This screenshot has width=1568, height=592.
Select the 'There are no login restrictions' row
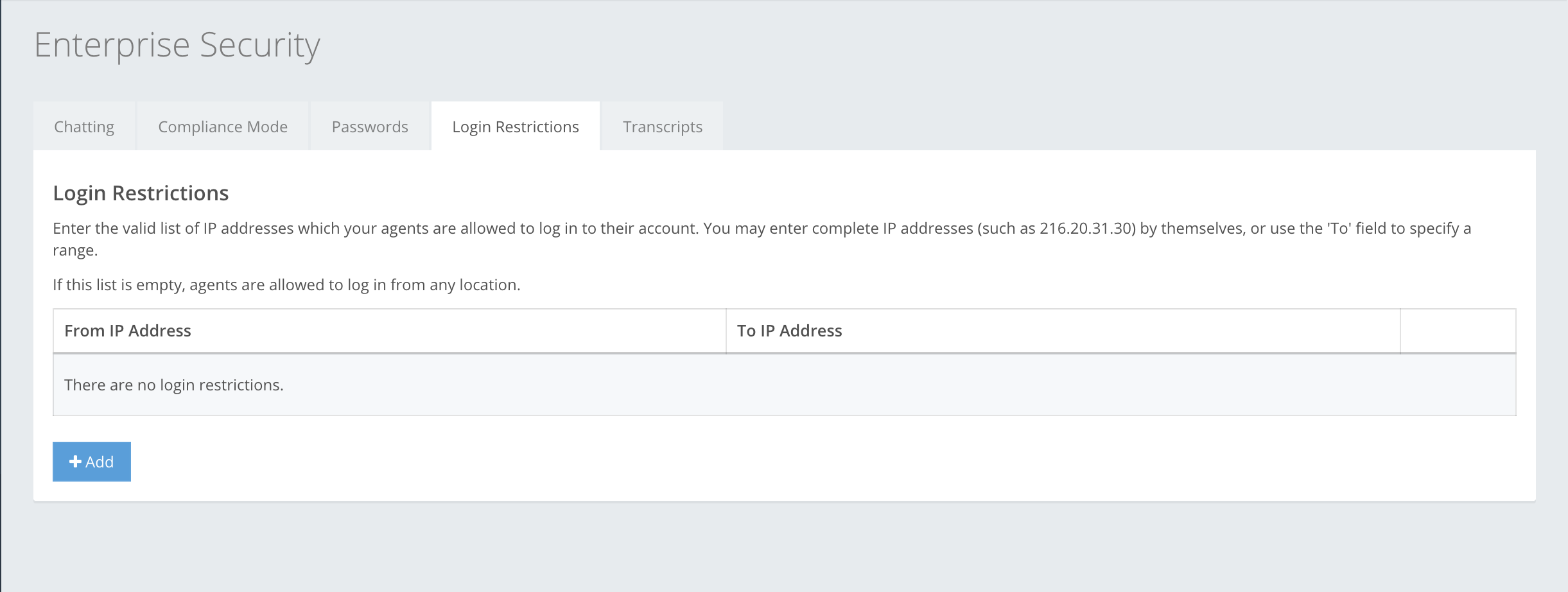(174, 385)
